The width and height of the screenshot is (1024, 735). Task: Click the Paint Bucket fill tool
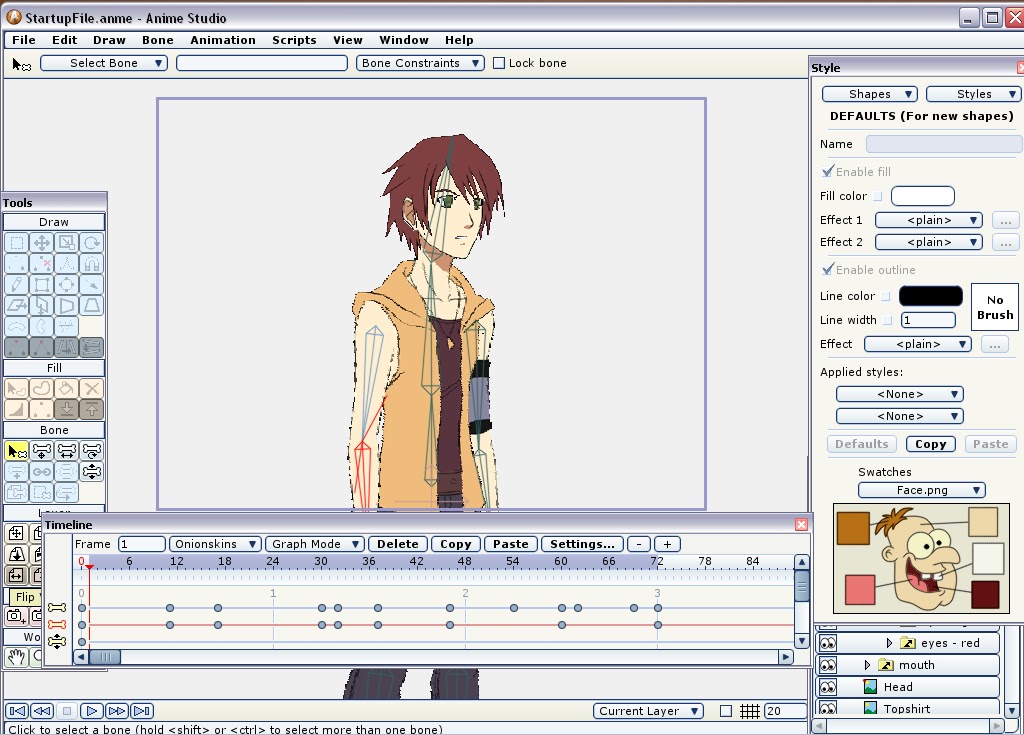click(66, 389)
